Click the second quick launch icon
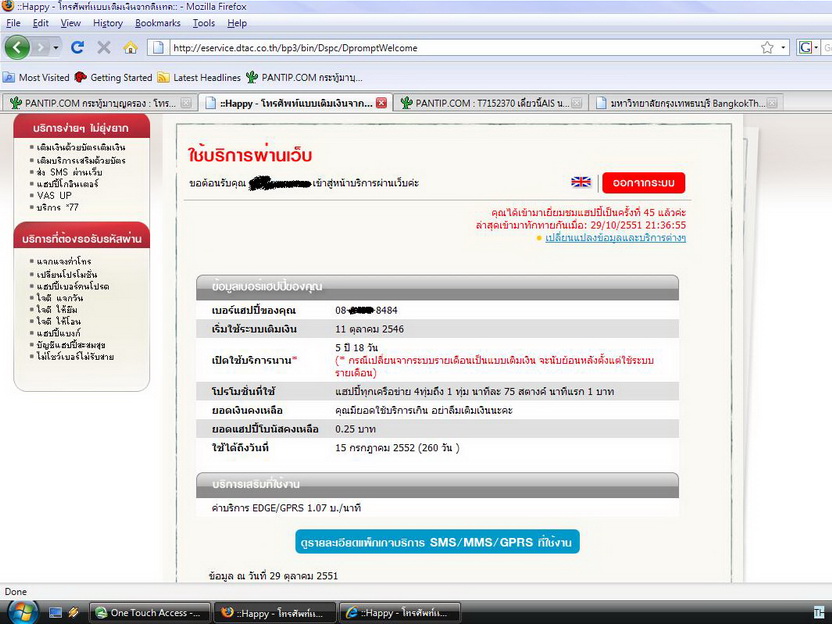The image size is (832, 624). [x=73, y=613]
